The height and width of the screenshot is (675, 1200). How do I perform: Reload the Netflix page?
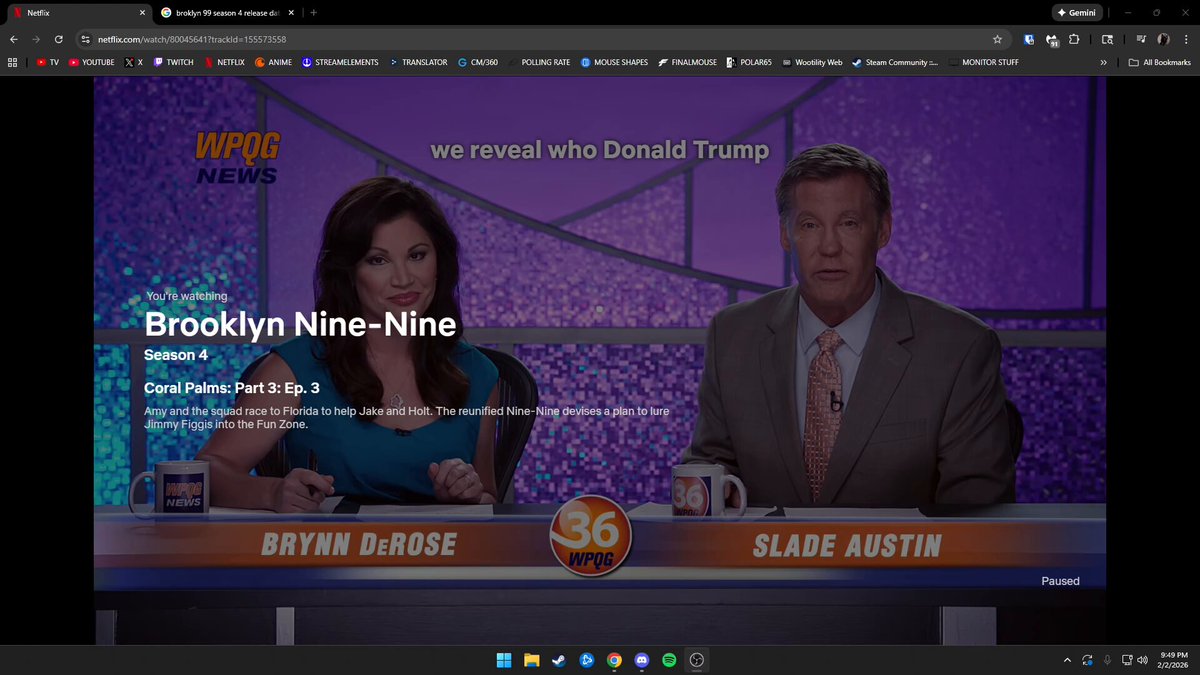[59, 39]
